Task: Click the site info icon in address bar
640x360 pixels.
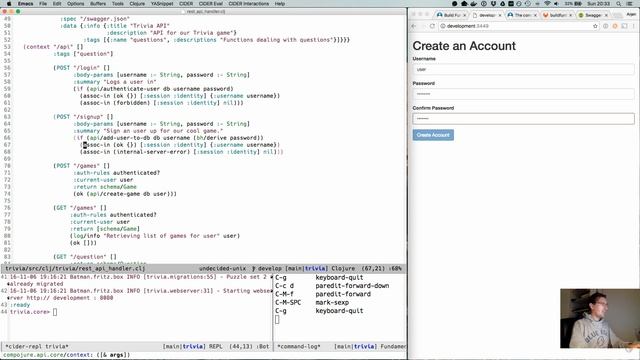Action: (443, 26)
